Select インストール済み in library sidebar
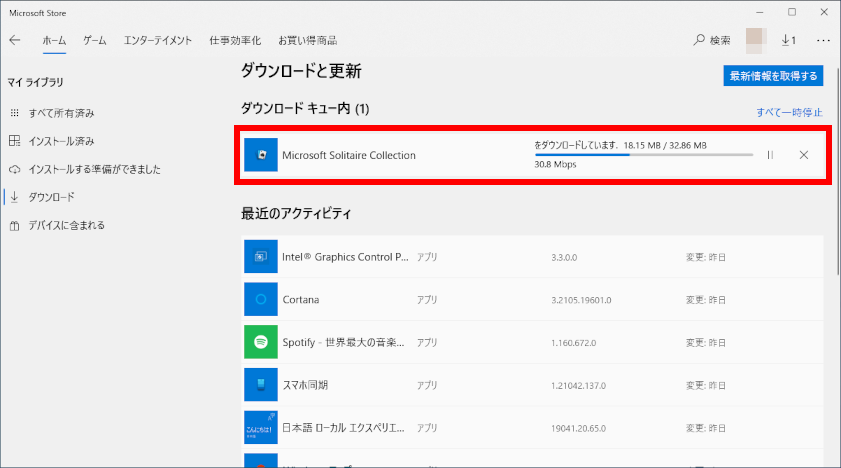This screenshot has width=841, height=468. tap(61, 142)
